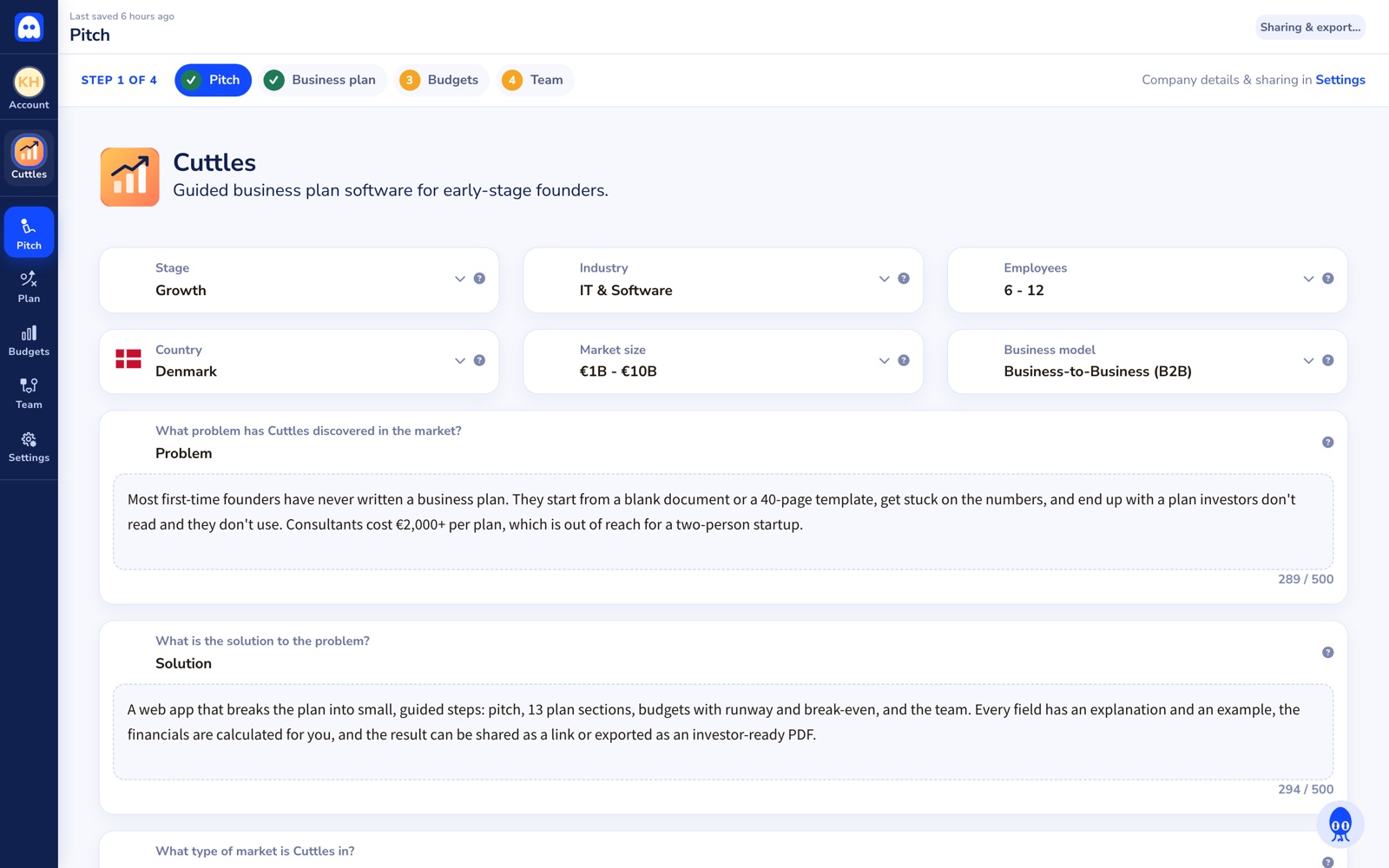The image size is (1389, 868).
Task: Open Budgets in the sidebar
Action: (29, 340)
